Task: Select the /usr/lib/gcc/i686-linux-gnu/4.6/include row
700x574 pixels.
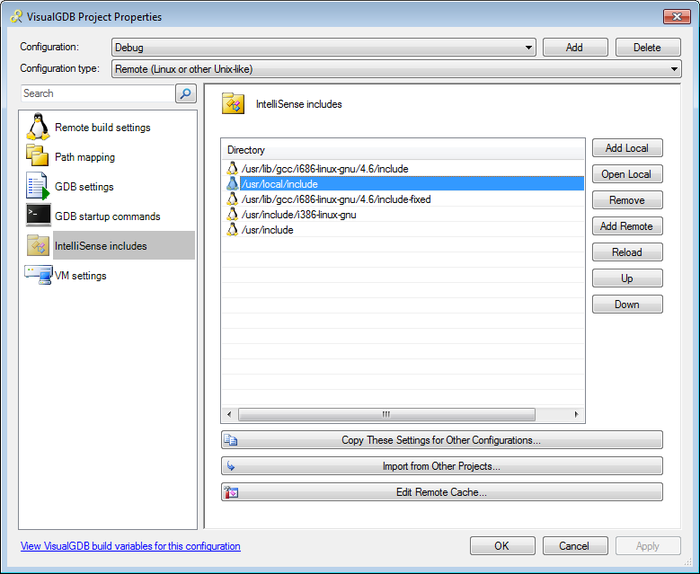Action: point(403,168)
